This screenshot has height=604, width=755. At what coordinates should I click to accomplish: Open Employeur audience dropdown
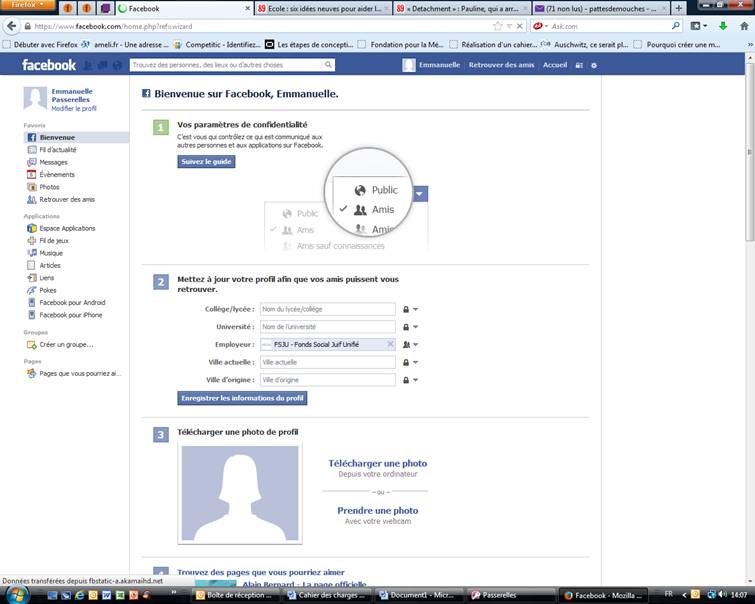pos(410,344)
